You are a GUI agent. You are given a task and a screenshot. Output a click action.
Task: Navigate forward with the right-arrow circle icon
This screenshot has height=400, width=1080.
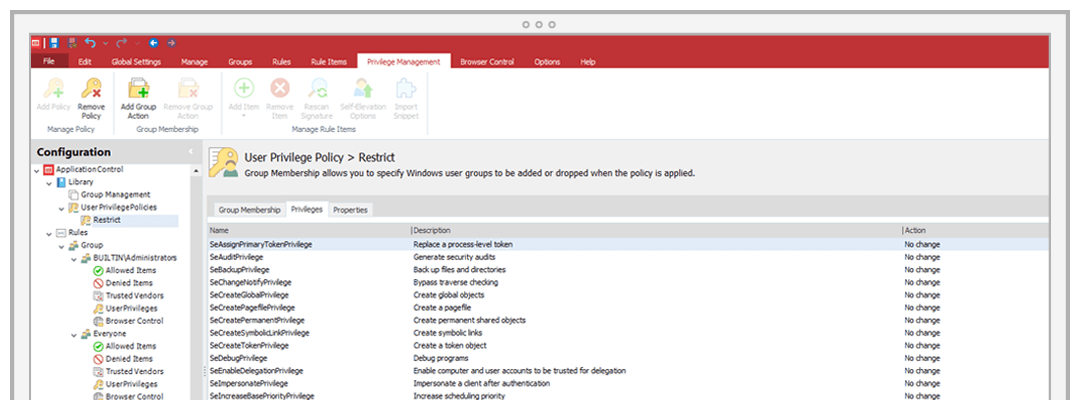coord(171,43)
